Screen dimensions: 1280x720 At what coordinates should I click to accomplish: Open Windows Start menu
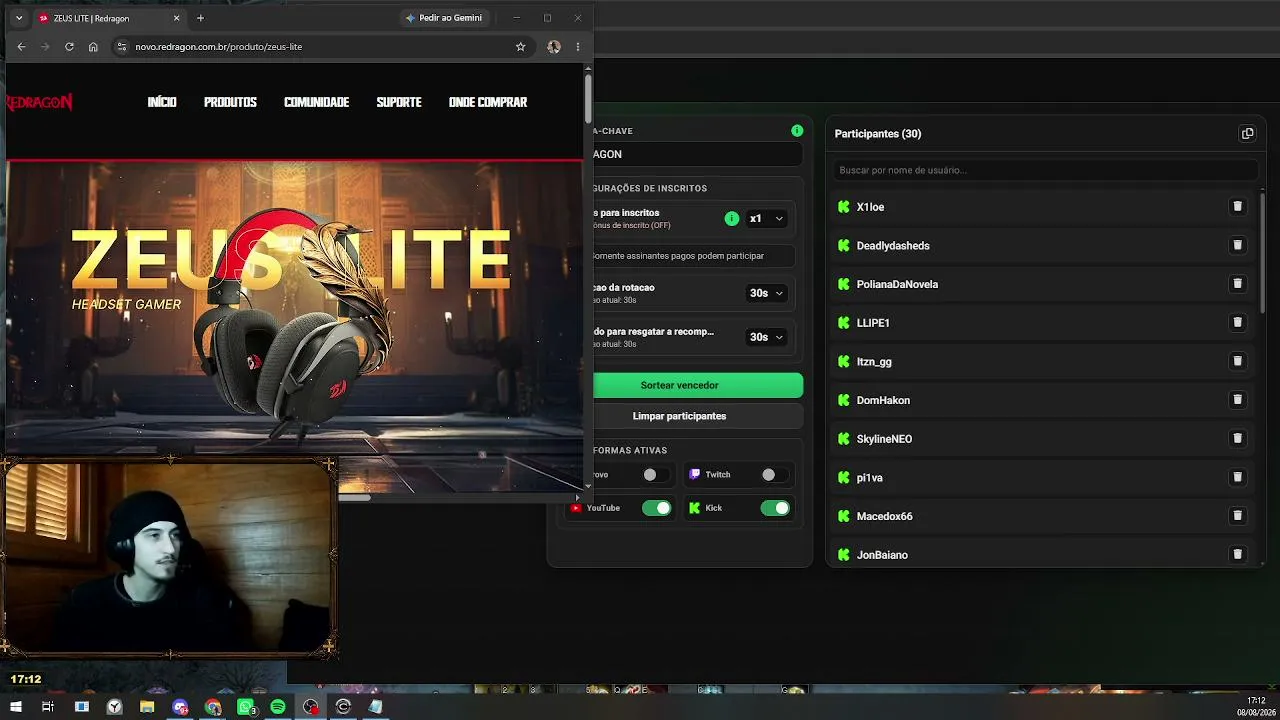15,707
